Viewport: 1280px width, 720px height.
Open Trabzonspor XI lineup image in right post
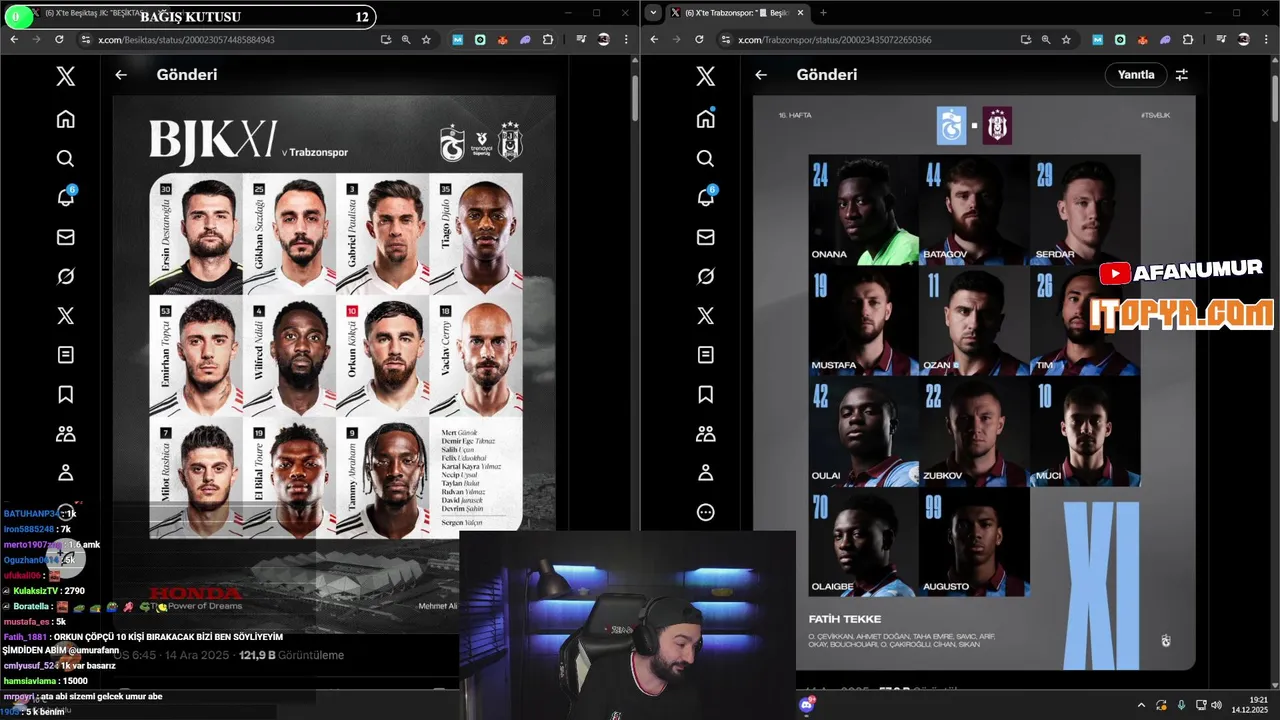tap(974, 383)
